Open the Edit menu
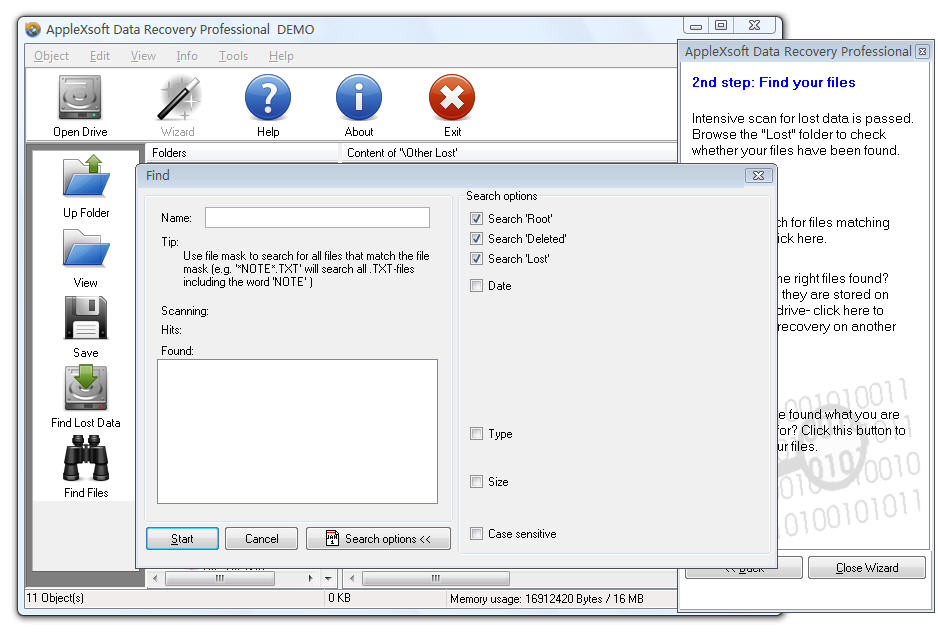Image resolution: width=938 pixels, height=637 pixels. tap(100, 56)
